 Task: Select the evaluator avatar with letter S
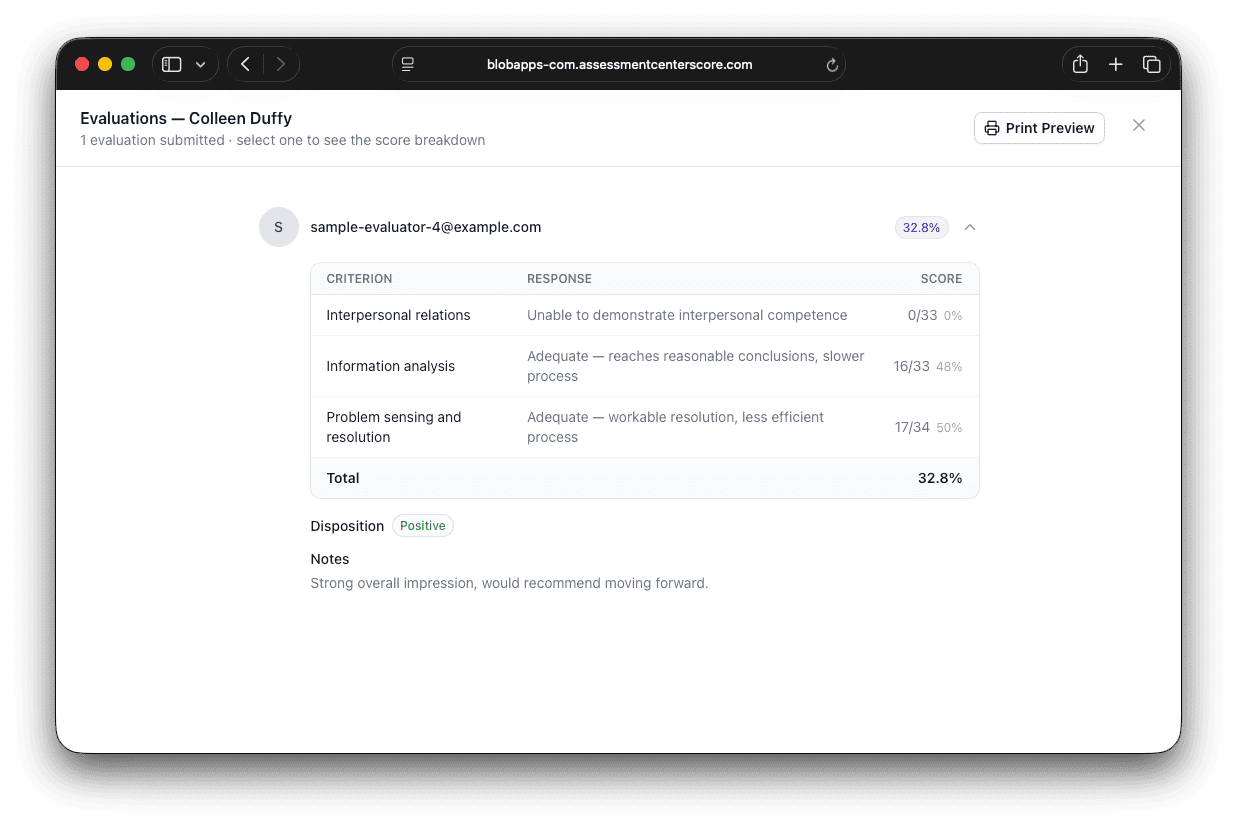279,227
